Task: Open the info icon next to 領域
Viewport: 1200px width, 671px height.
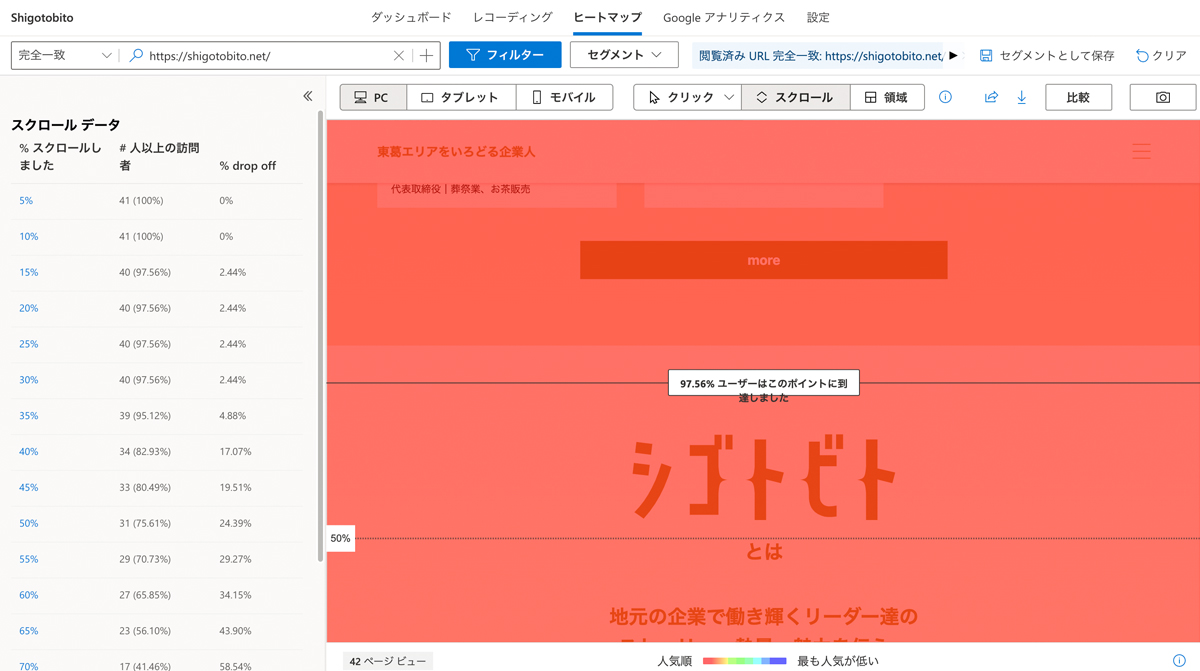Action: [x=945, y=97]
